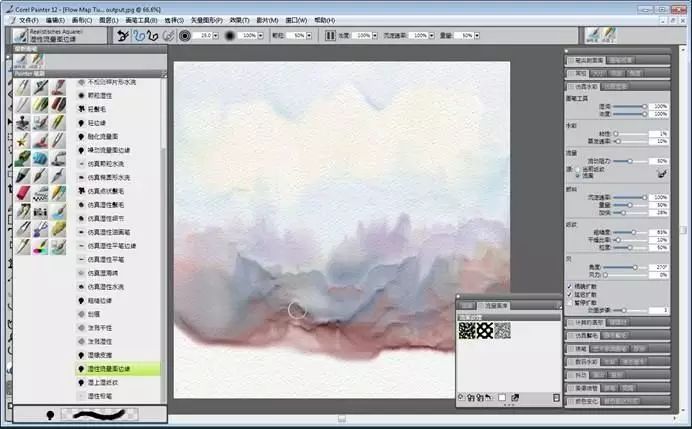Select the freehand strokes icon in property bar
This screenshot has width=692, height=429.
[140, 35]
